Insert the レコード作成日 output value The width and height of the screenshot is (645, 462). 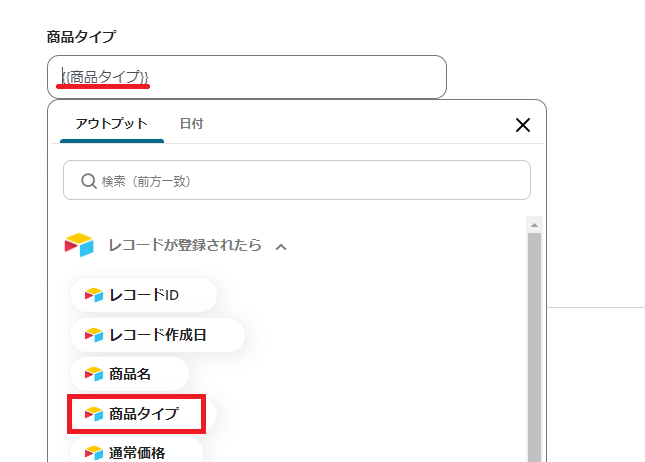[x=158, y=335]
